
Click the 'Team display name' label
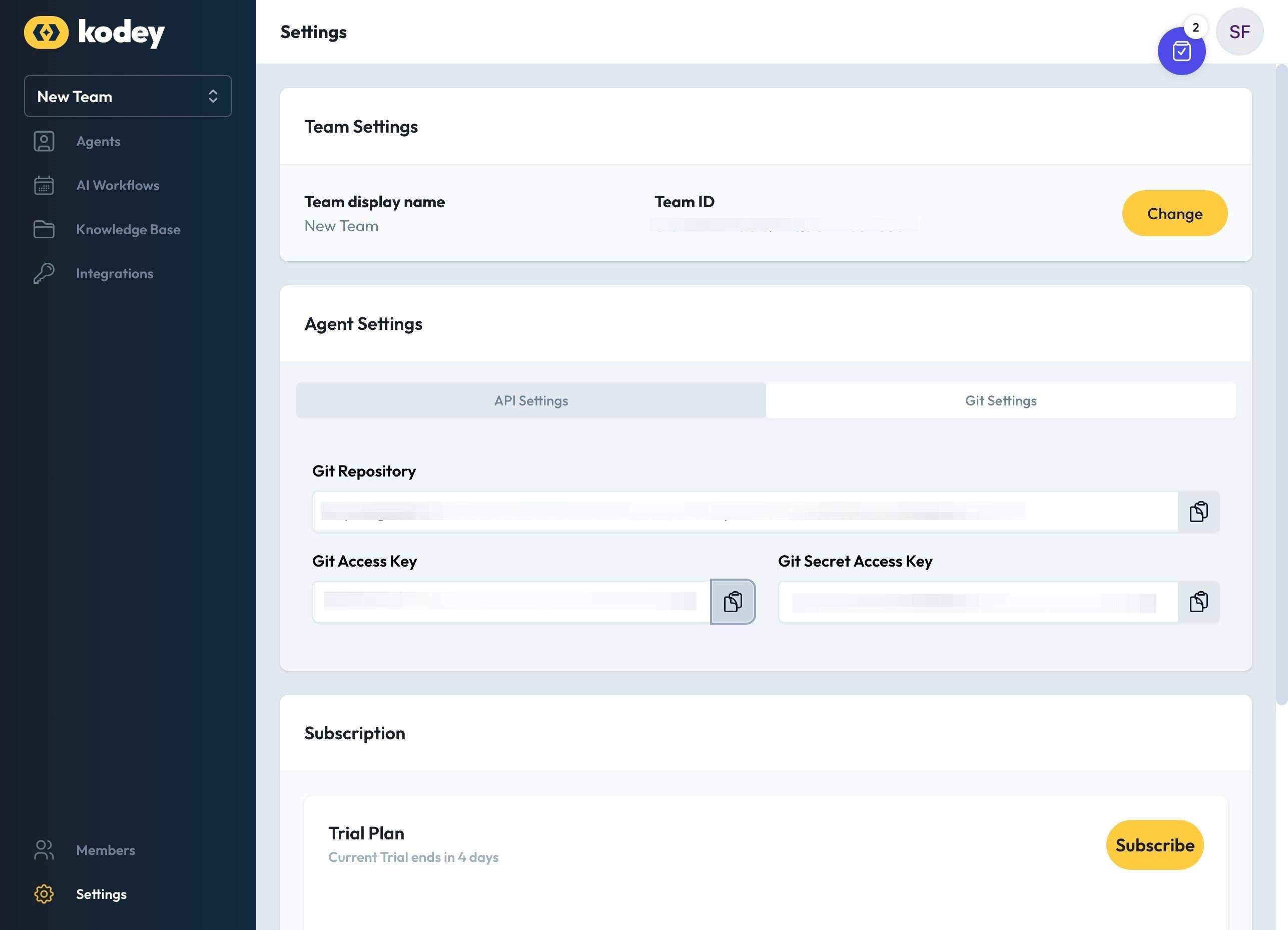point(375,202)
